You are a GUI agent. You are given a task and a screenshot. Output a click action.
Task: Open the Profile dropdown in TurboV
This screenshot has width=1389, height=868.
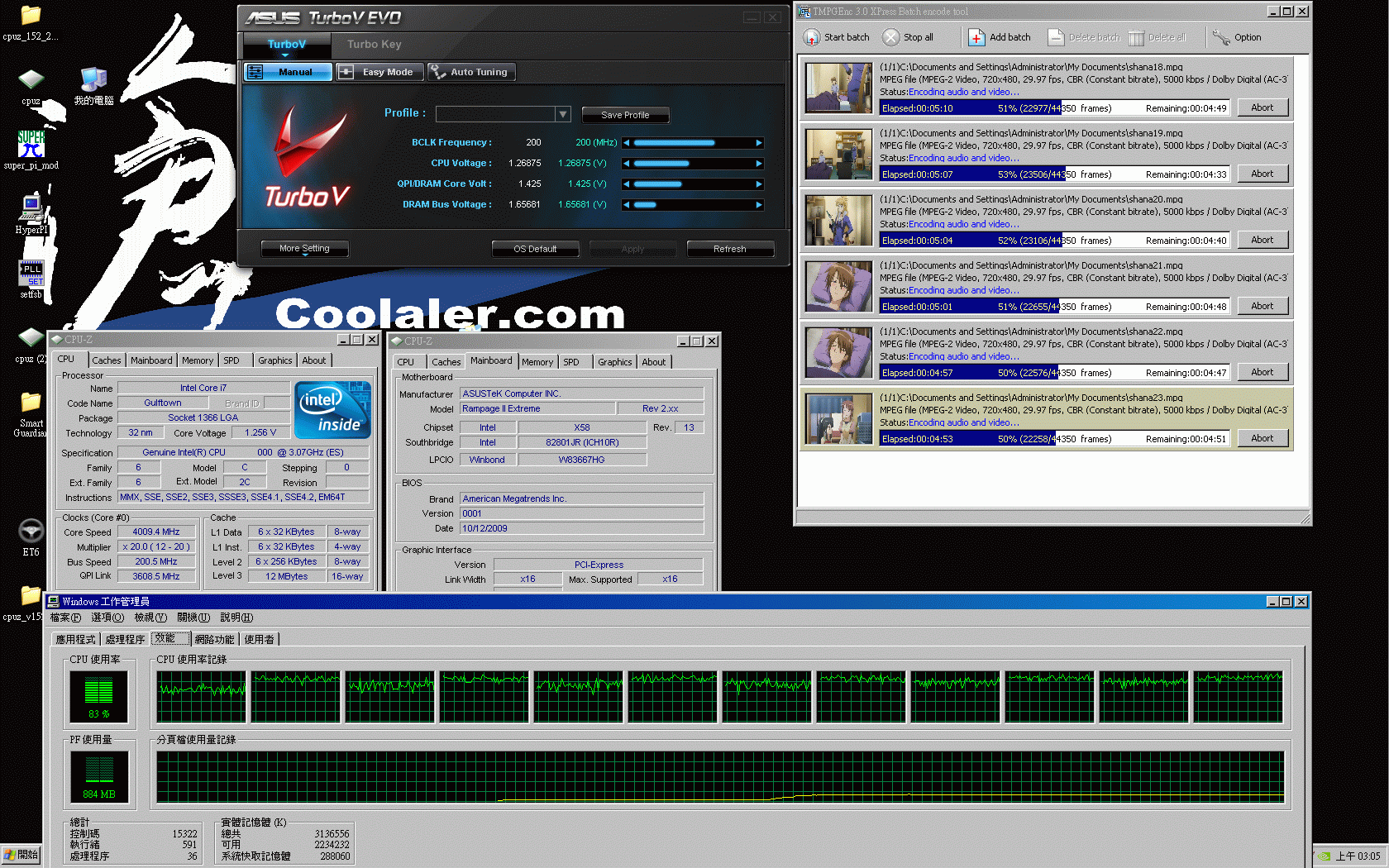coord(563,114)
